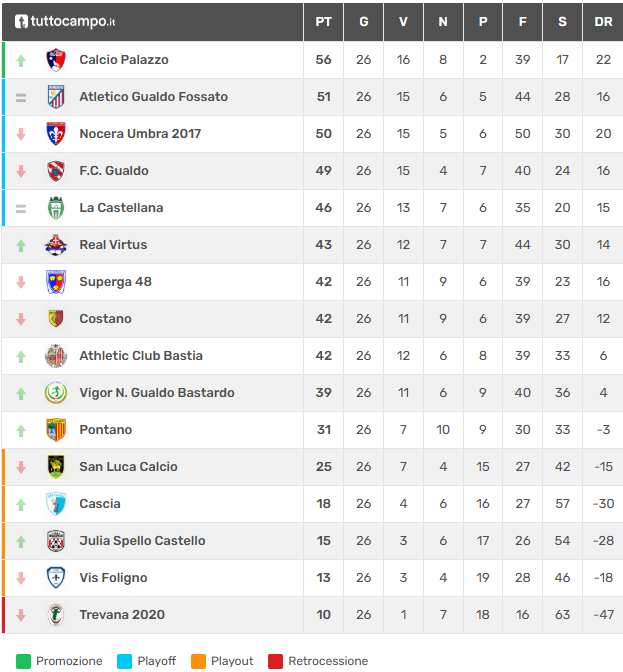Viewport: 623px width, 672px height.
Task: Open the Atletico Gualdo Fossato team page
Action: point(153,97)
